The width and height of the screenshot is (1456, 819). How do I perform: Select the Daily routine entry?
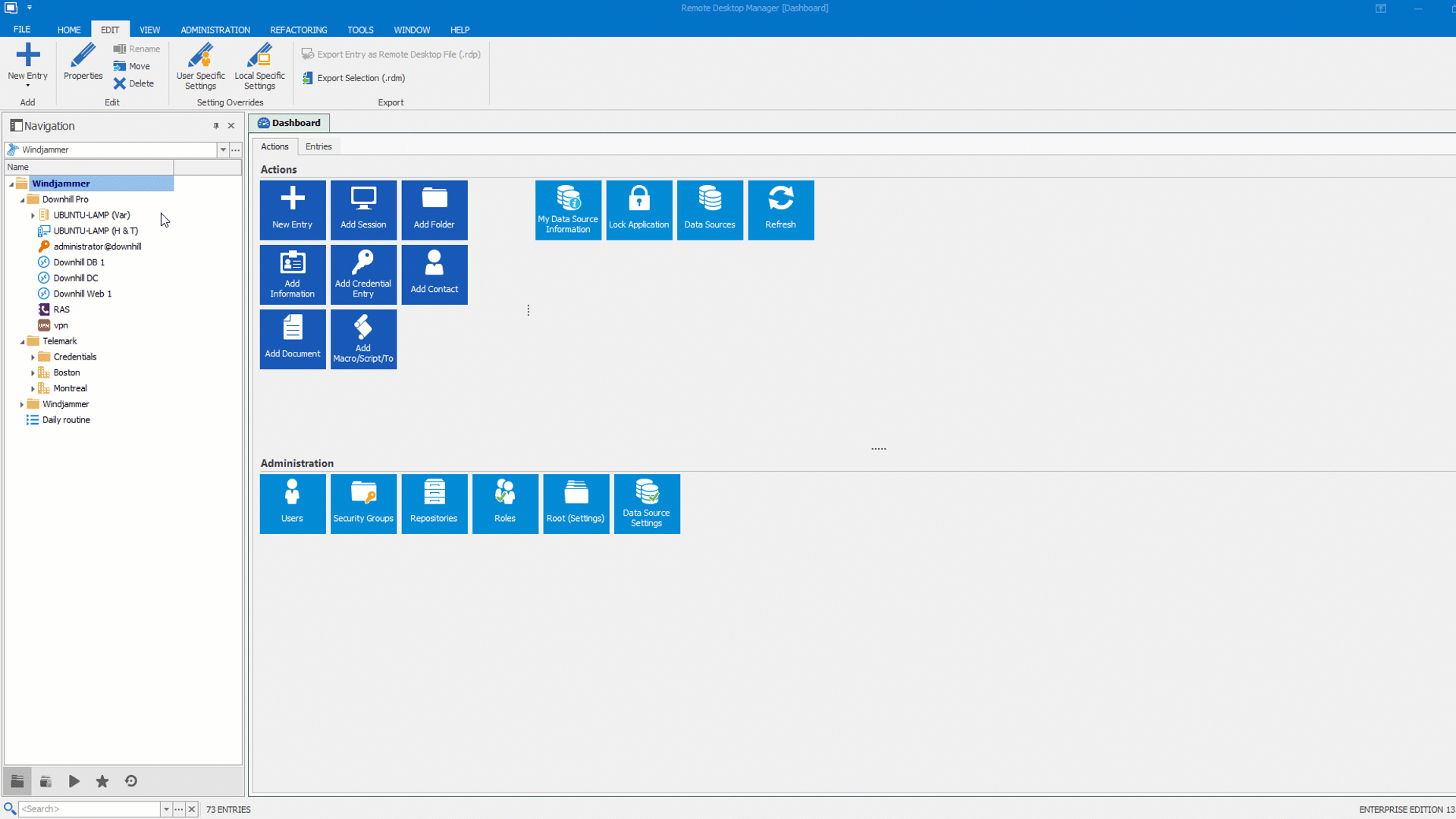[x=66, y=420]
